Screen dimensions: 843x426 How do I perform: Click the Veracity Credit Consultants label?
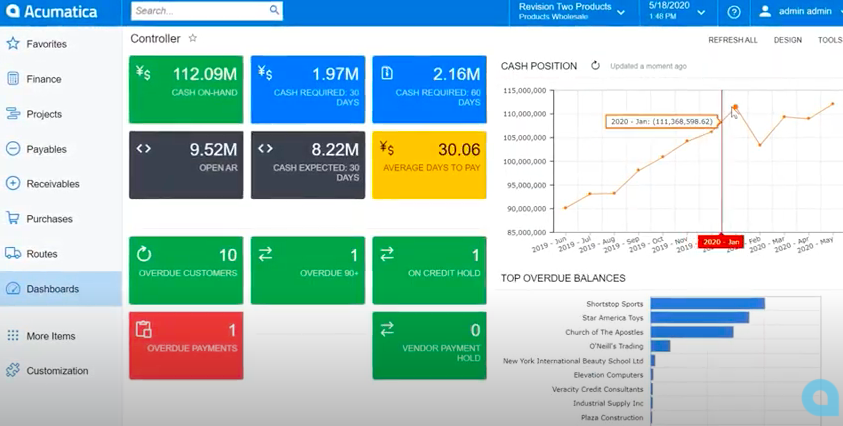598,389
